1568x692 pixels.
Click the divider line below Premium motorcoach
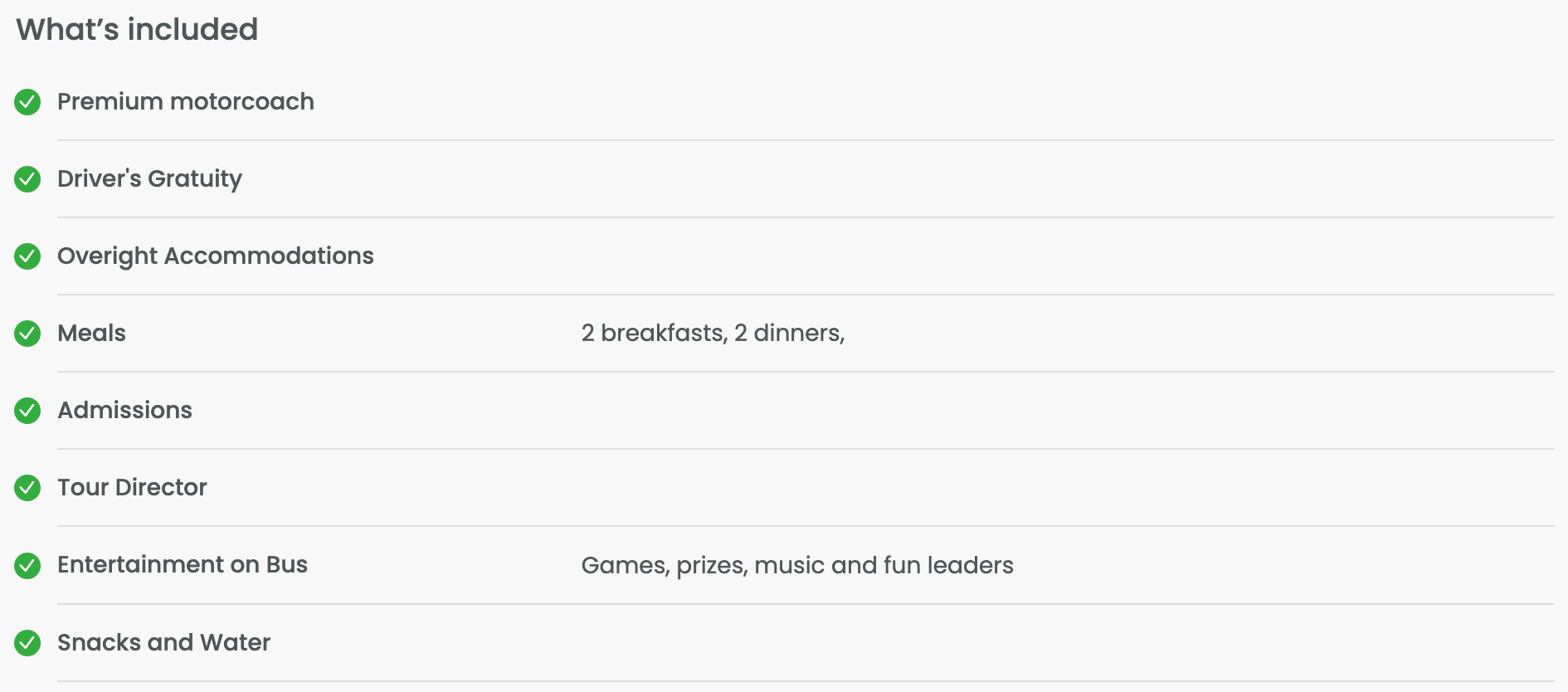tap(805, 140)
